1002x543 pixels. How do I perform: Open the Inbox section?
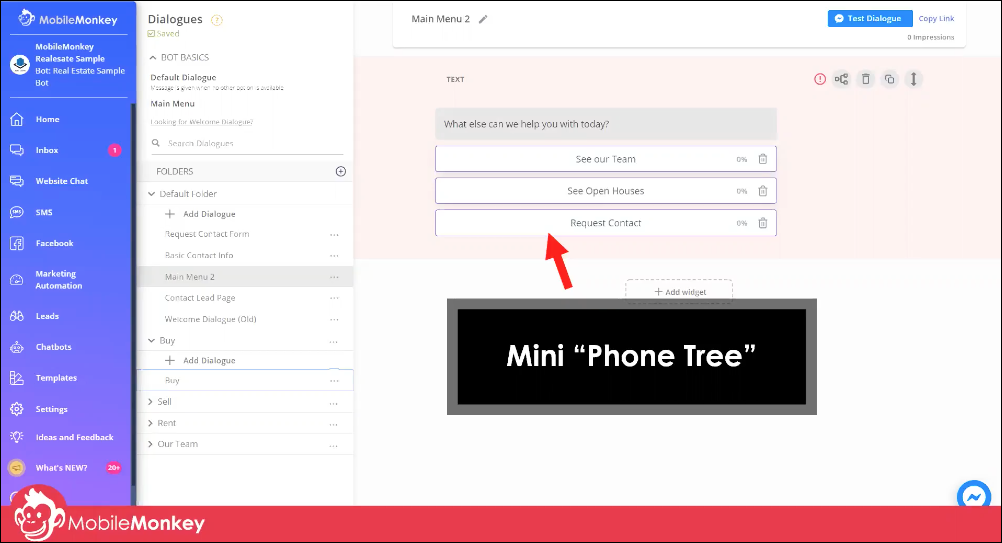(47, 150)
